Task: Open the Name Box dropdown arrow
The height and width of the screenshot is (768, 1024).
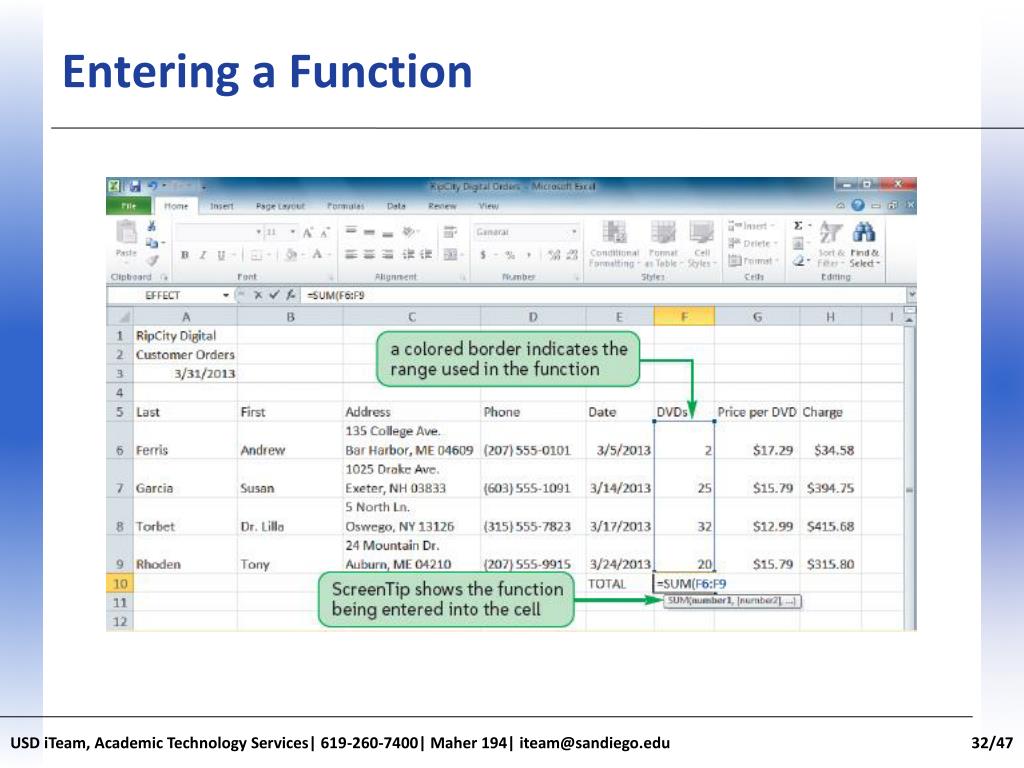Action: point(226,295)
